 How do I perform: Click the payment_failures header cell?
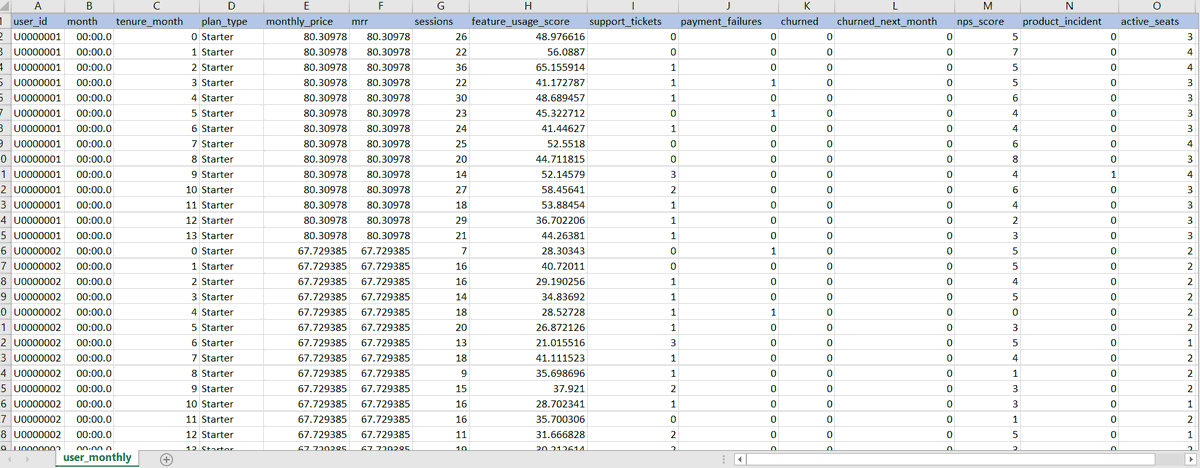tap(726, 21)
